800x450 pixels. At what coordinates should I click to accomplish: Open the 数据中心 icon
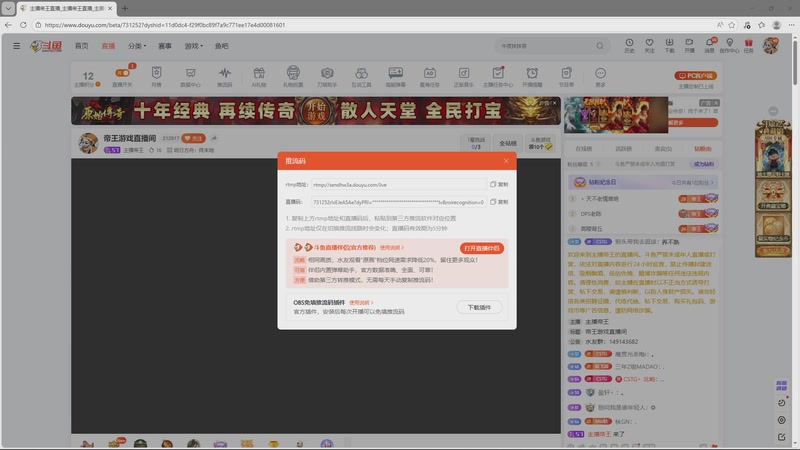pyautogui.click(x=190, y=76)
